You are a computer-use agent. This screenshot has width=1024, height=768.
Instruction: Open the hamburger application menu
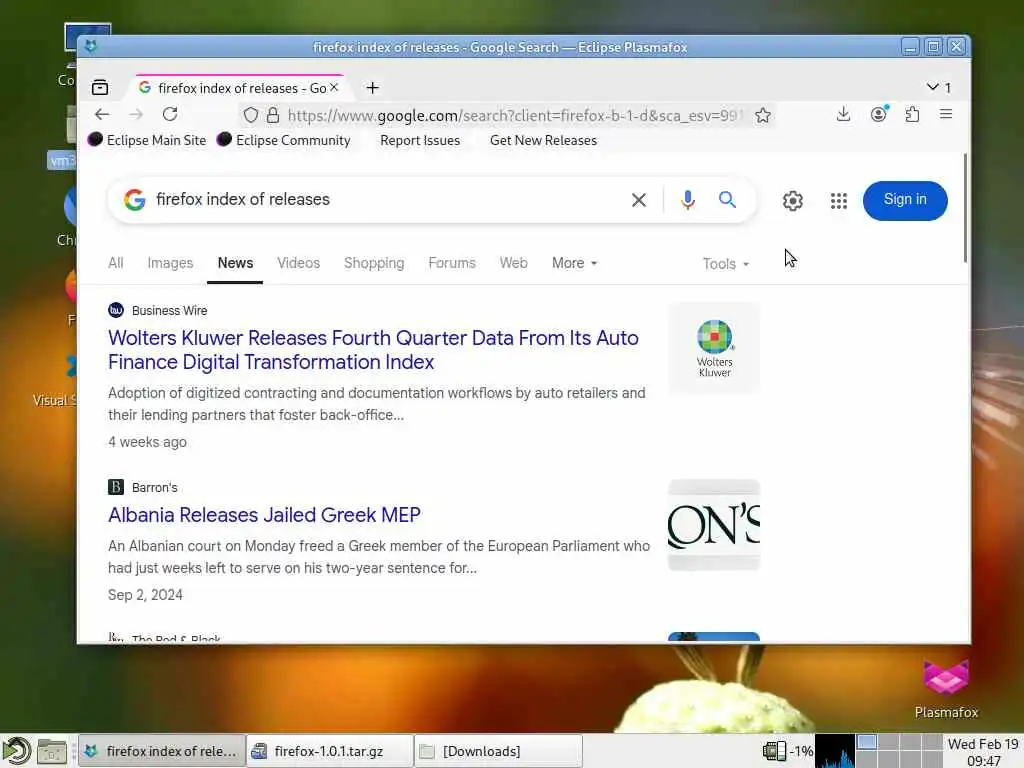946,114
